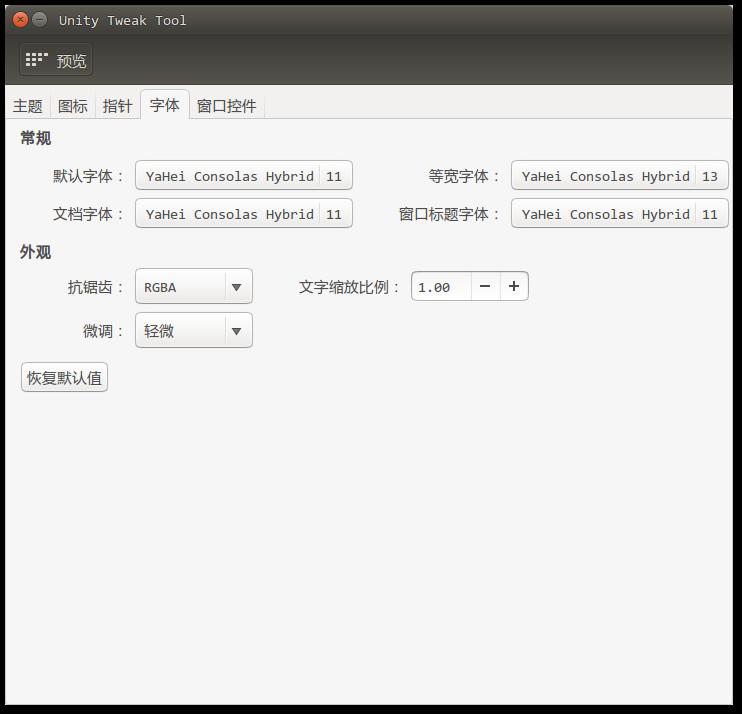Image resolution: width=742 pixels, height=714 pixels.
Task: Decrease text scaling with minus button
Action: point(485,287)
